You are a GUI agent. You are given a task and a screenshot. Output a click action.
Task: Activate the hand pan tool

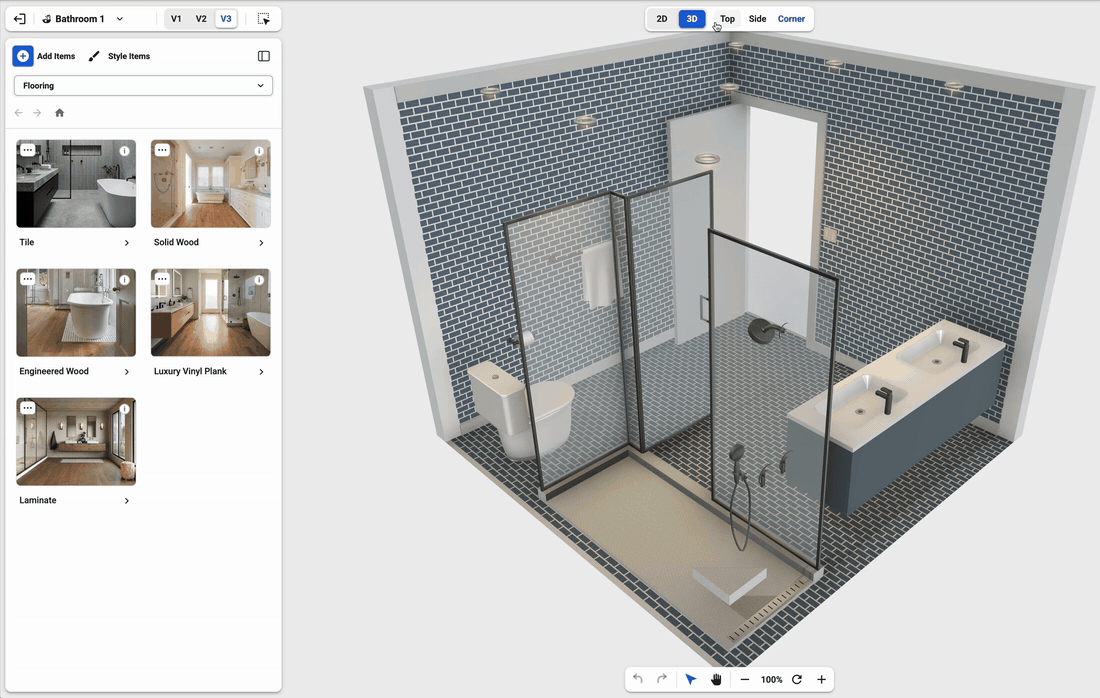716,679
